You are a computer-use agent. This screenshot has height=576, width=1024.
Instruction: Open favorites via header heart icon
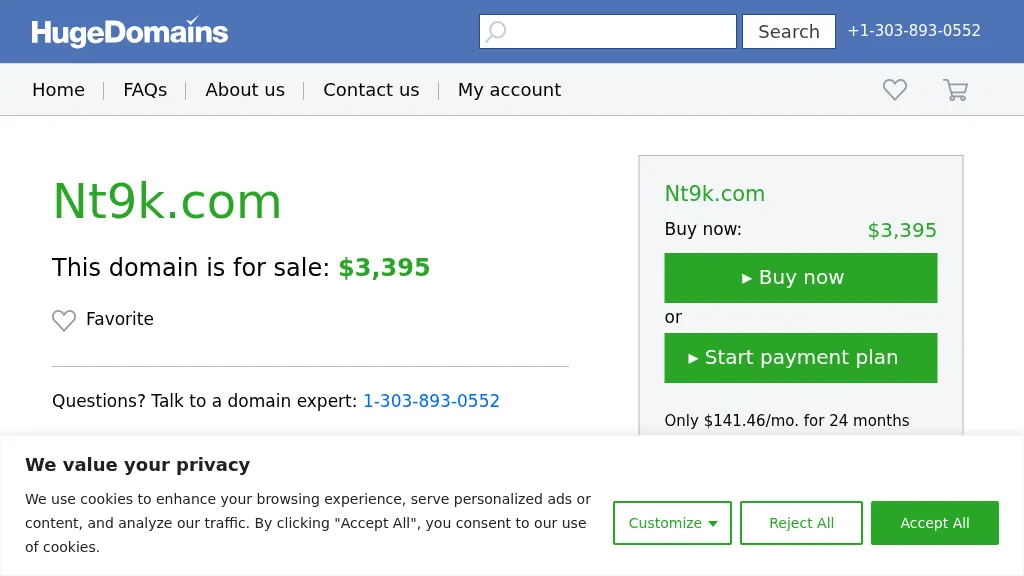pos(895,89)
